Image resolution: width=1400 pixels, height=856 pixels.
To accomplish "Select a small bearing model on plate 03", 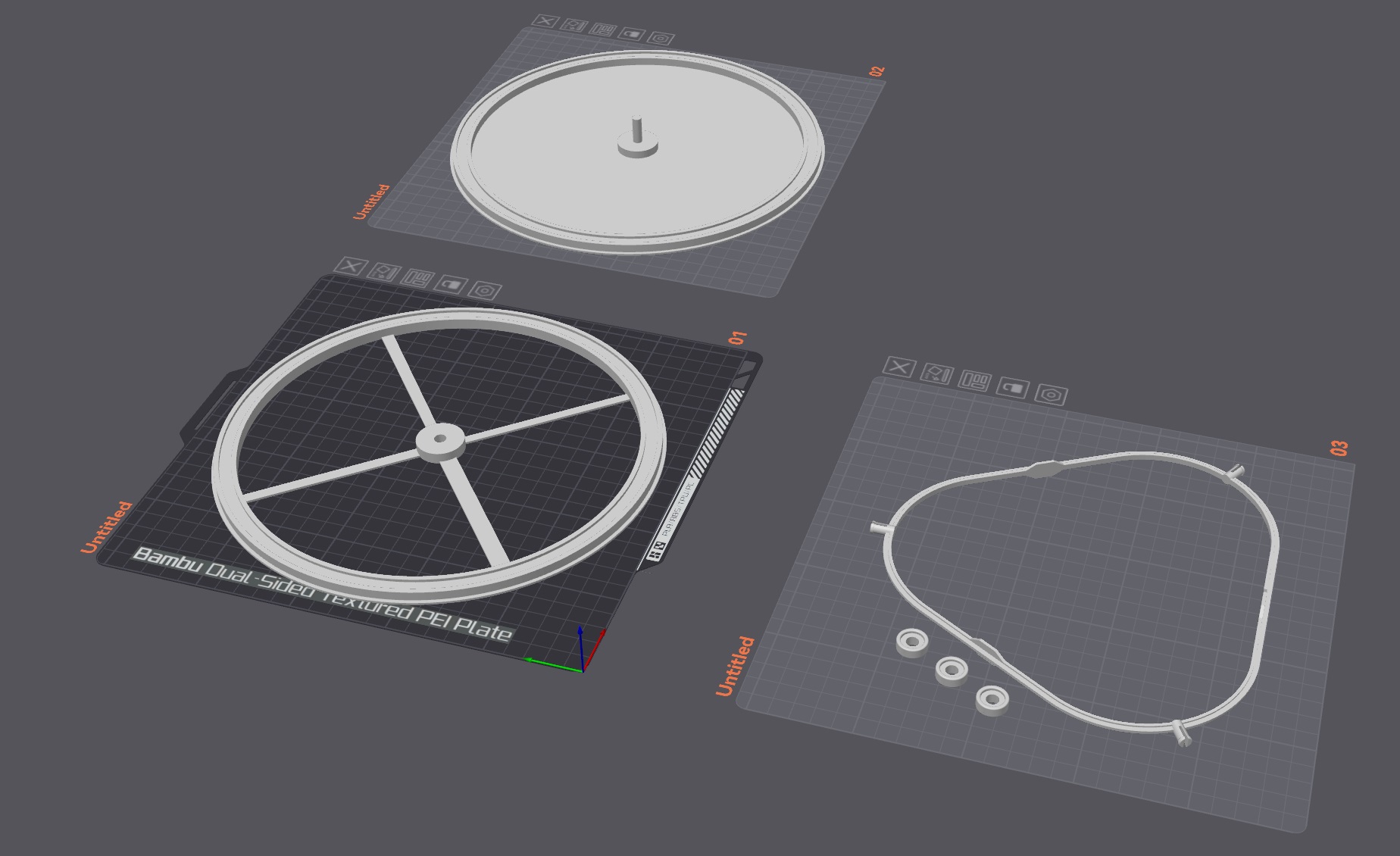I will click(951, 670).
